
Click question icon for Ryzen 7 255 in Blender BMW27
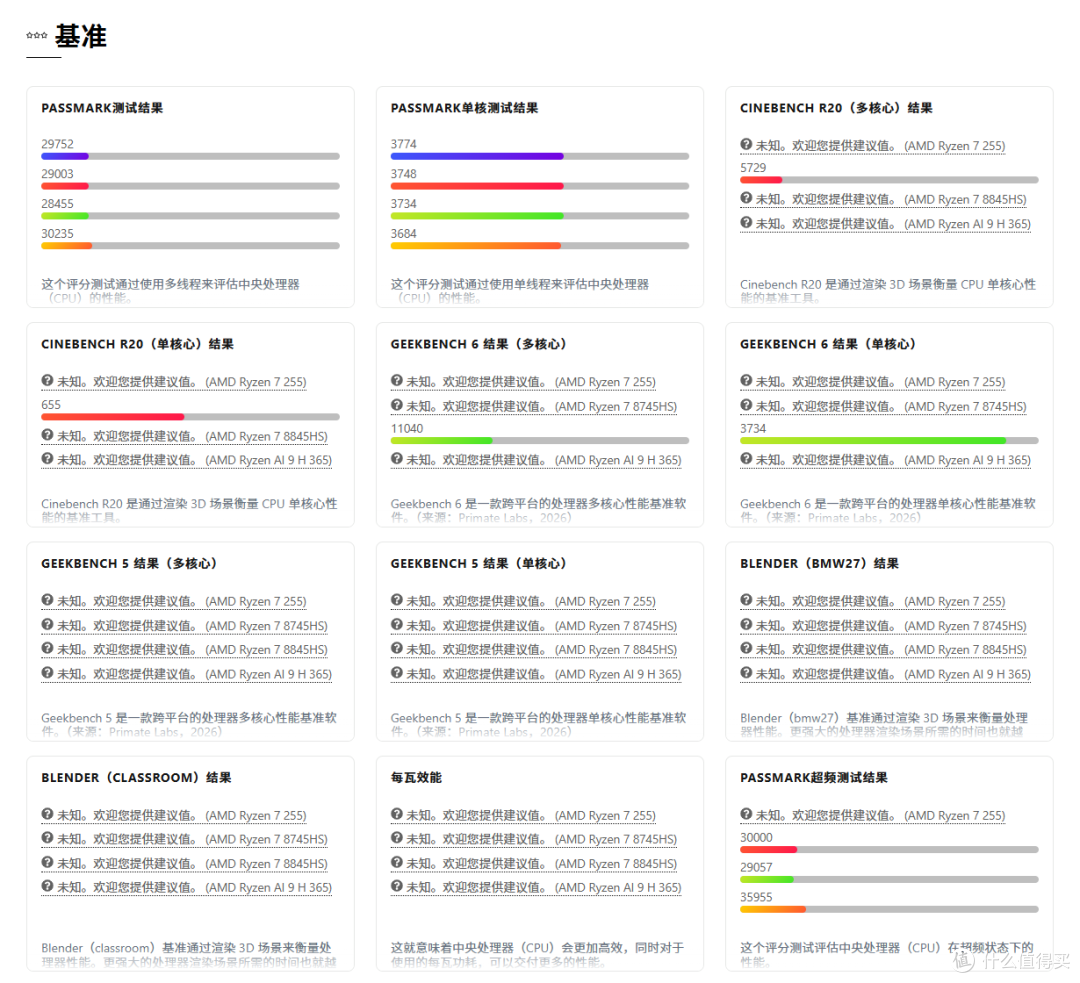pyautogui.click(x=746, y=601)
